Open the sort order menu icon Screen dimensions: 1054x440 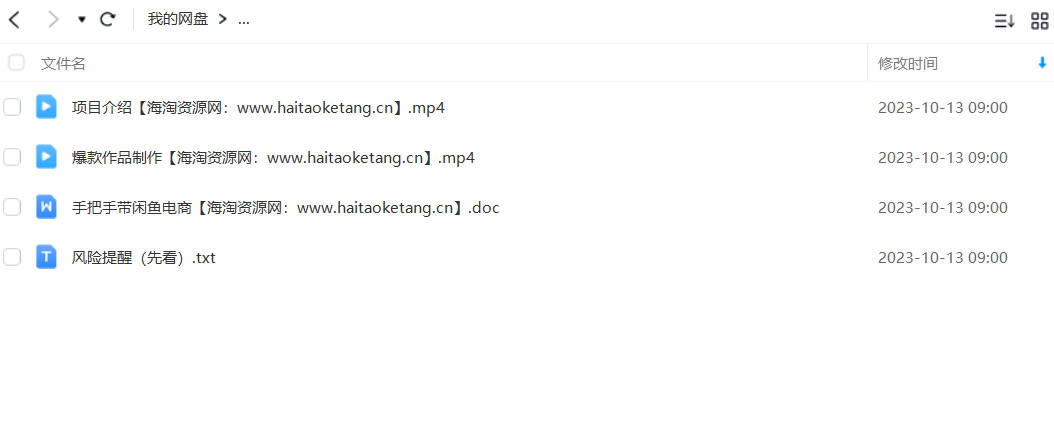pyautogui.click(x=1004, y=21)
